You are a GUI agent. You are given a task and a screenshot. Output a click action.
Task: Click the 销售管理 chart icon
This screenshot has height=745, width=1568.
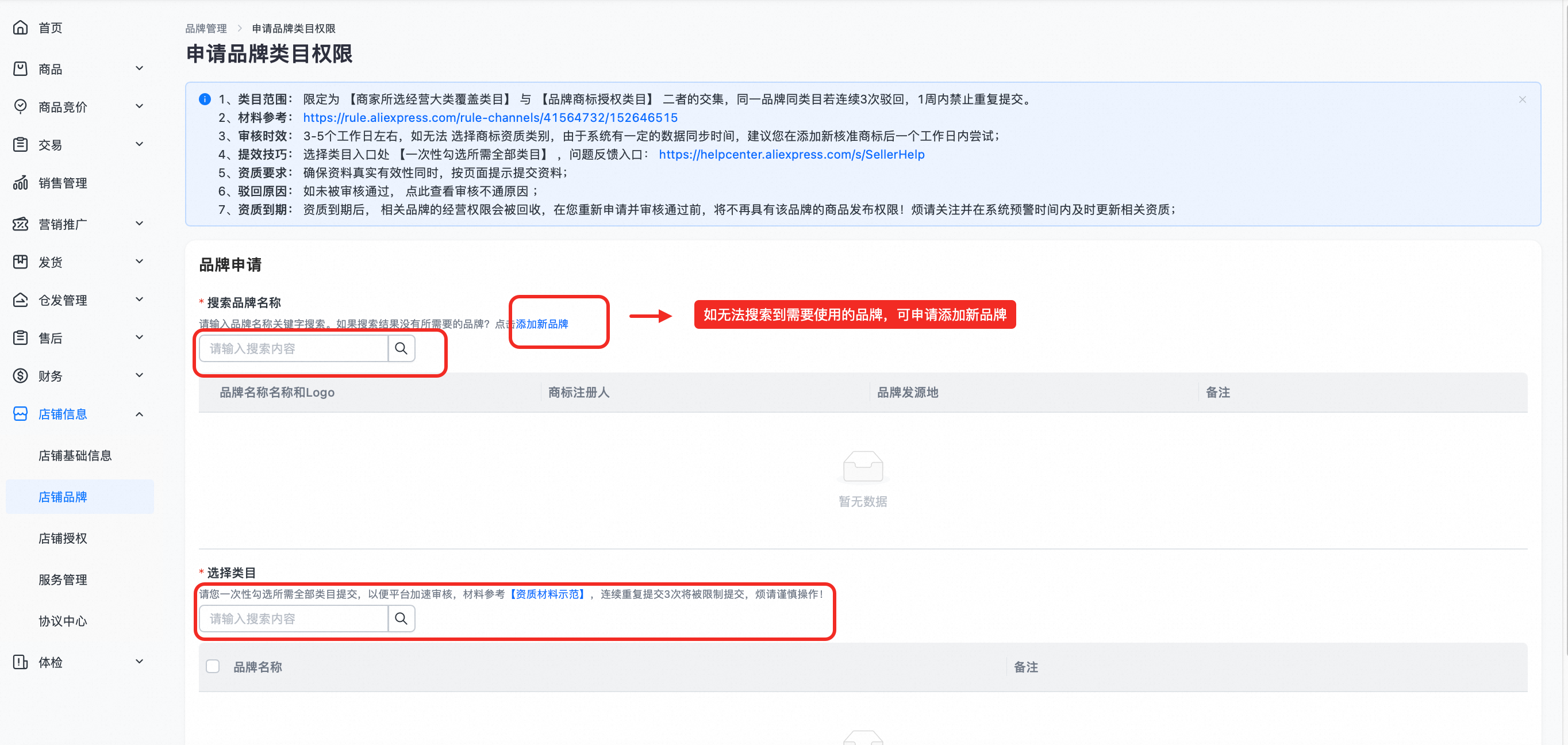pos(21,183)
